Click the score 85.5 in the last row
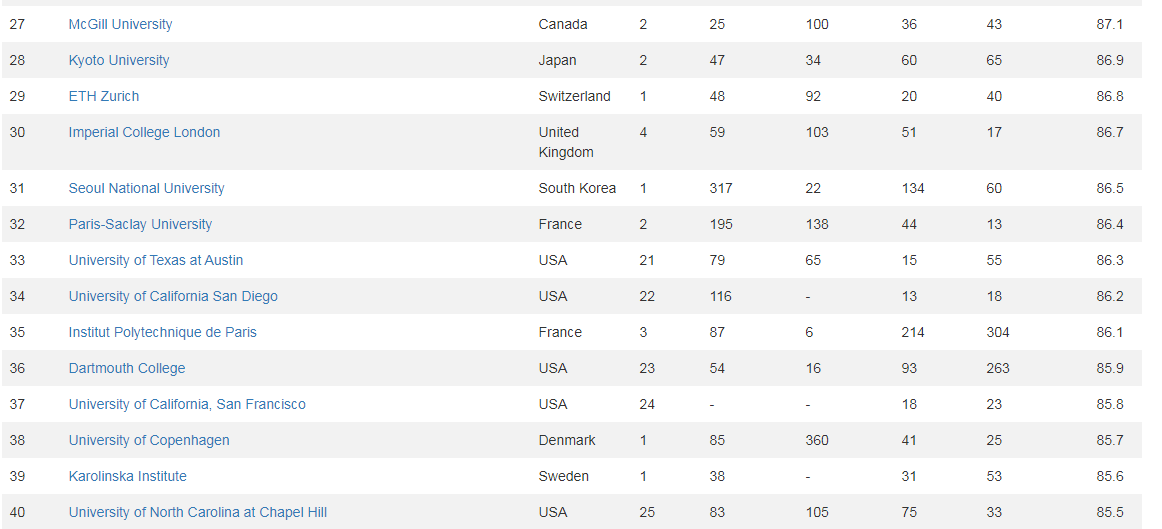1162x529 pixels. coord(1109,512)
